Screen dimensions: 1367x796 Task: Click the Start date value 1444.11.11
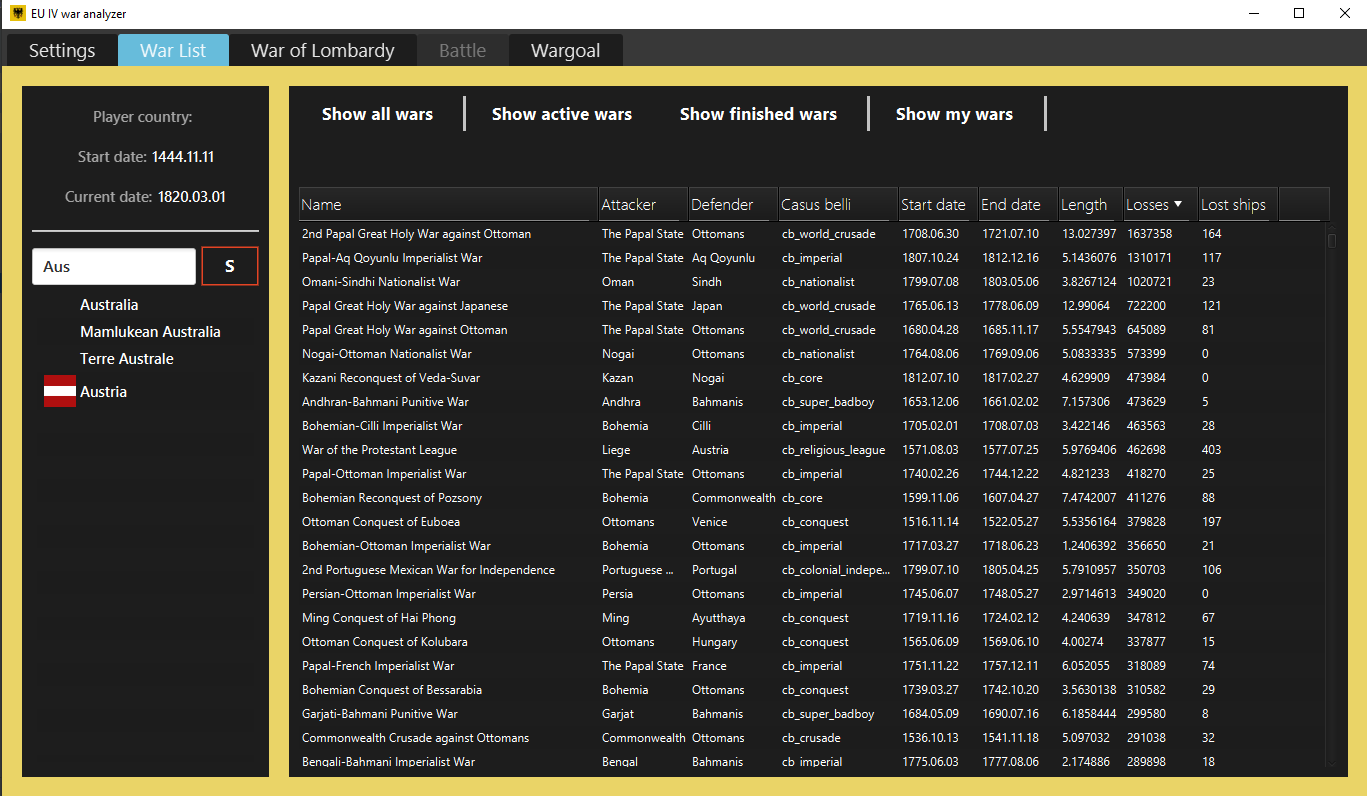[183, 157]
